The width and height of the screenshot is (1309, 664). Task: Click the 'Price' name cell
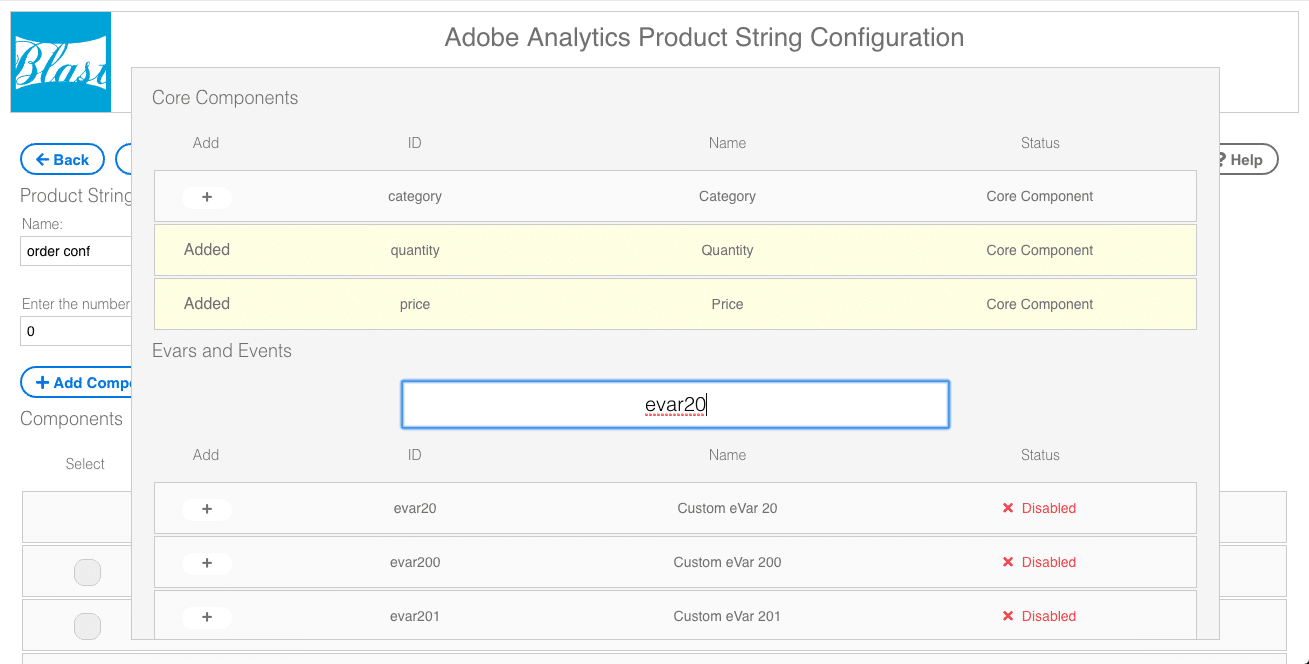727,305
